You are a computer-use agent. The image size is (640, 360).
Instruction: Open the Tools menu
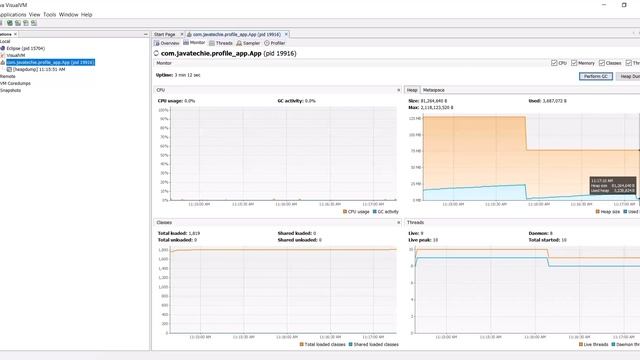50,15
